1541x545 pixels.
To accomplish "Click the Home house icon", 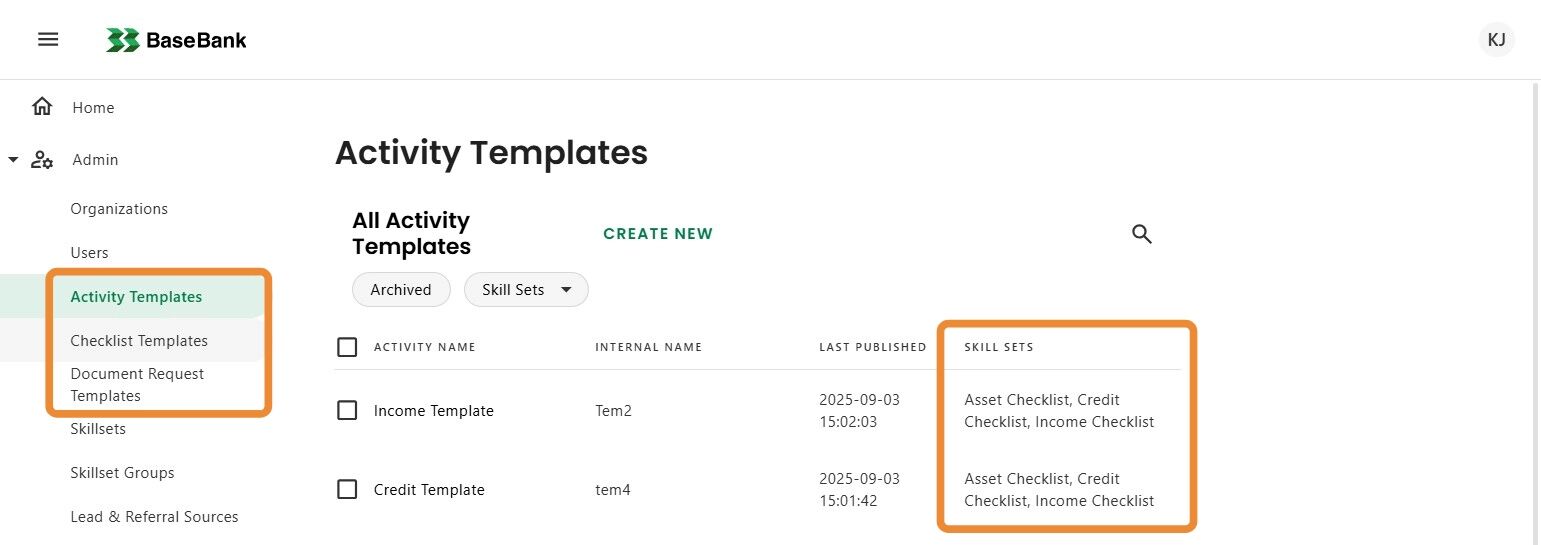I will pyautogui.click(x=42, y=107).
